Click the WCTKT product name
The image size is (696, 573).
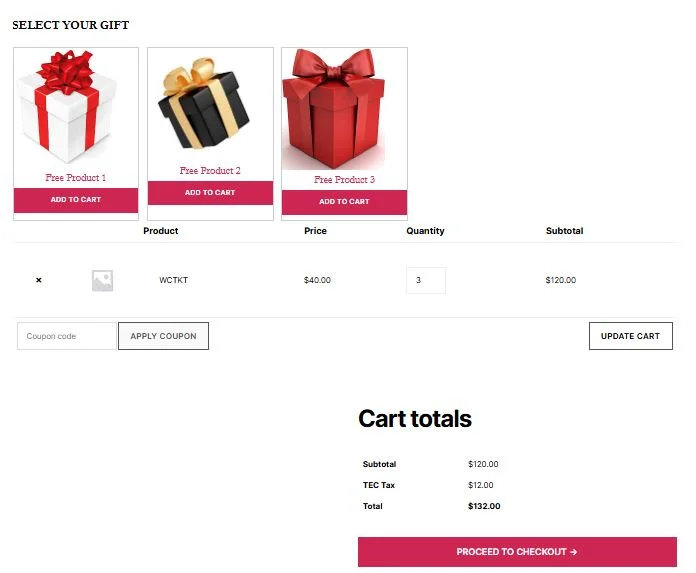173,281
